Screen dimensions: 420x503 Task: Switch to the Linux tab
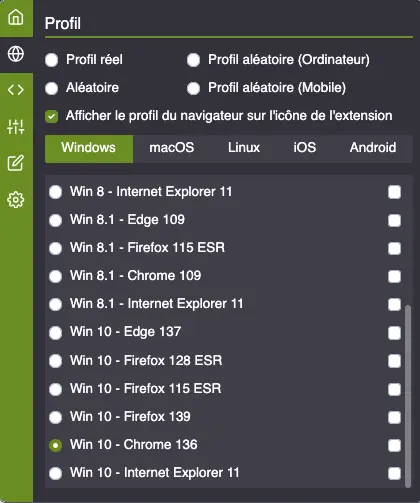tap(244, 148)
